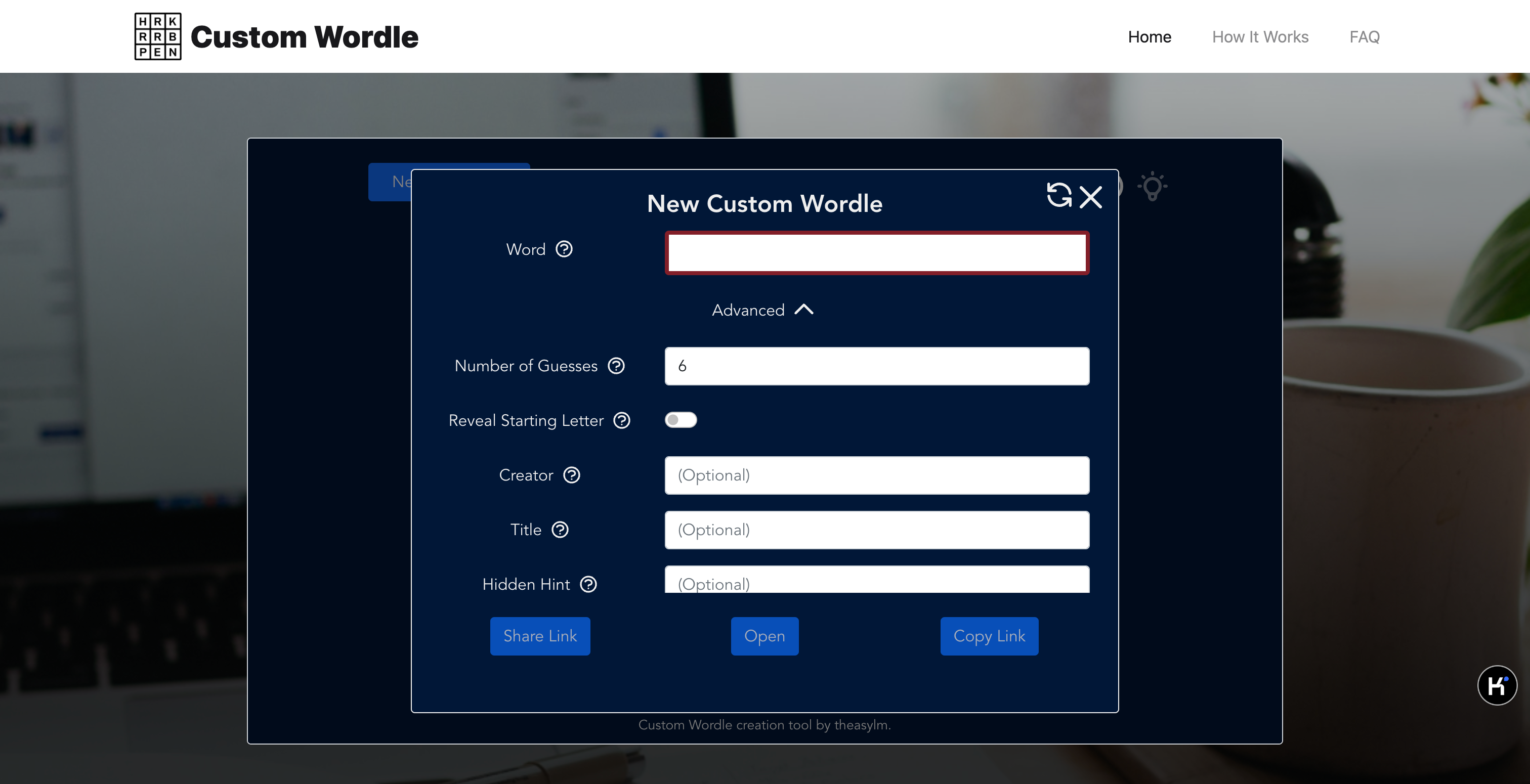This screenshot has height=784, width=1530.
Task: Click the Custom Wordle grid logo
Action: 157,36
